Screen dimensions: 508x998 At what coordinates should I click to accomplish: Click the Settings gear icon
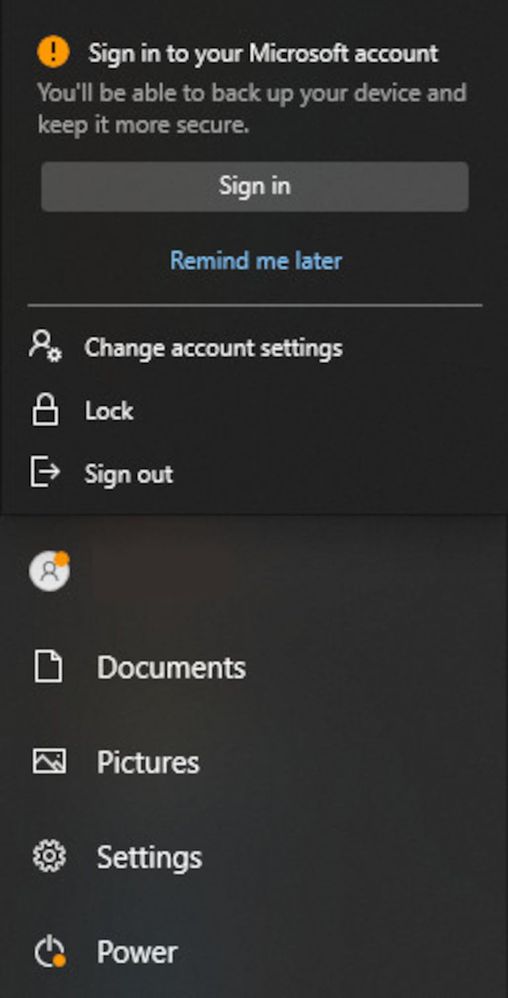point(49,857)
